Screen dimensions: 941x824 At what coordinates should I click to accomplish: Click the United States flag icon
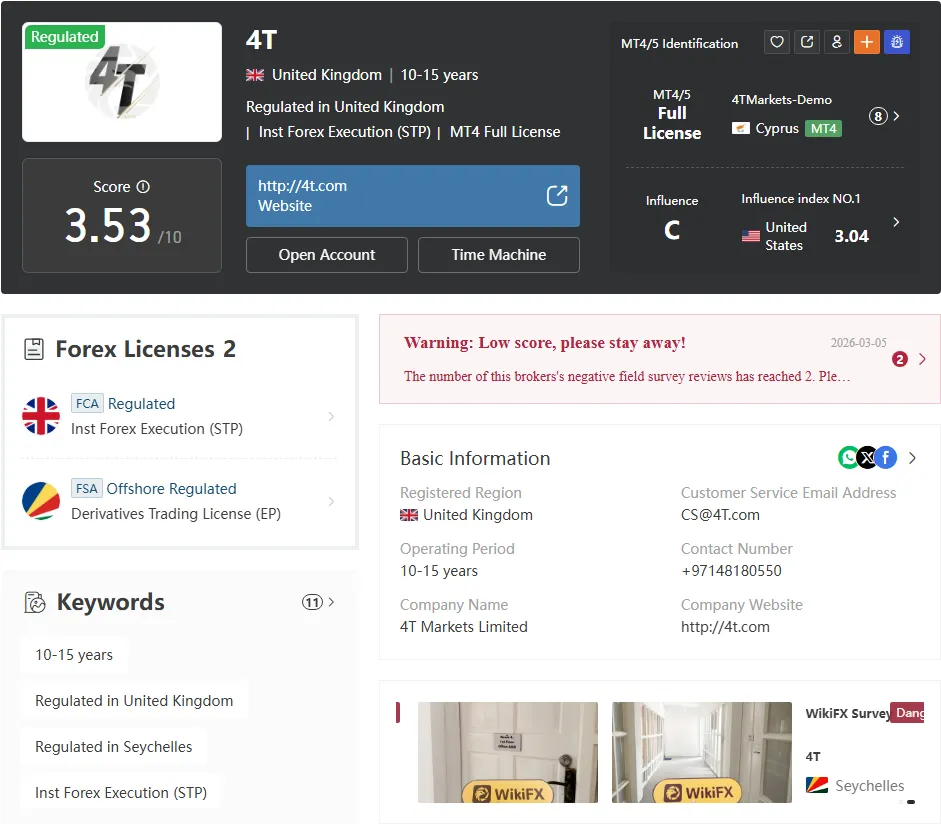coord(751,236)
